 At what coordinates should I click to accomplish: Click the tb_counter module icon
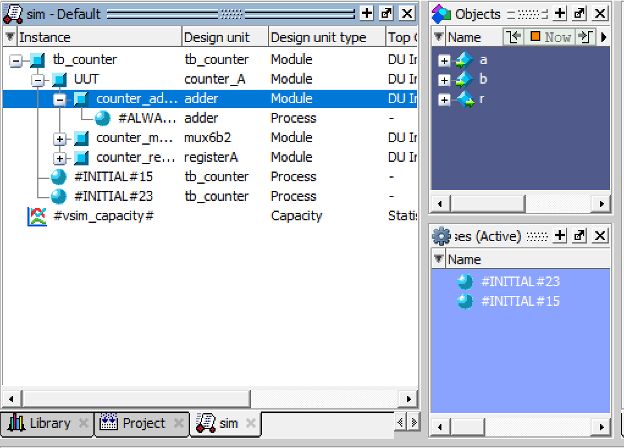click(38, 60)
